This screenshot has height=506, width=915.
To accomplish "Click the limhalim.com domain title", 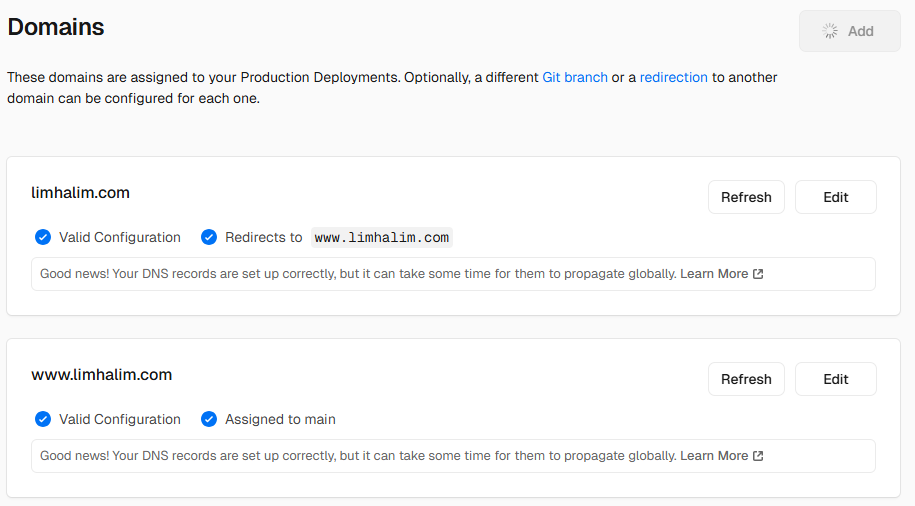I will [x=81, y=193].
